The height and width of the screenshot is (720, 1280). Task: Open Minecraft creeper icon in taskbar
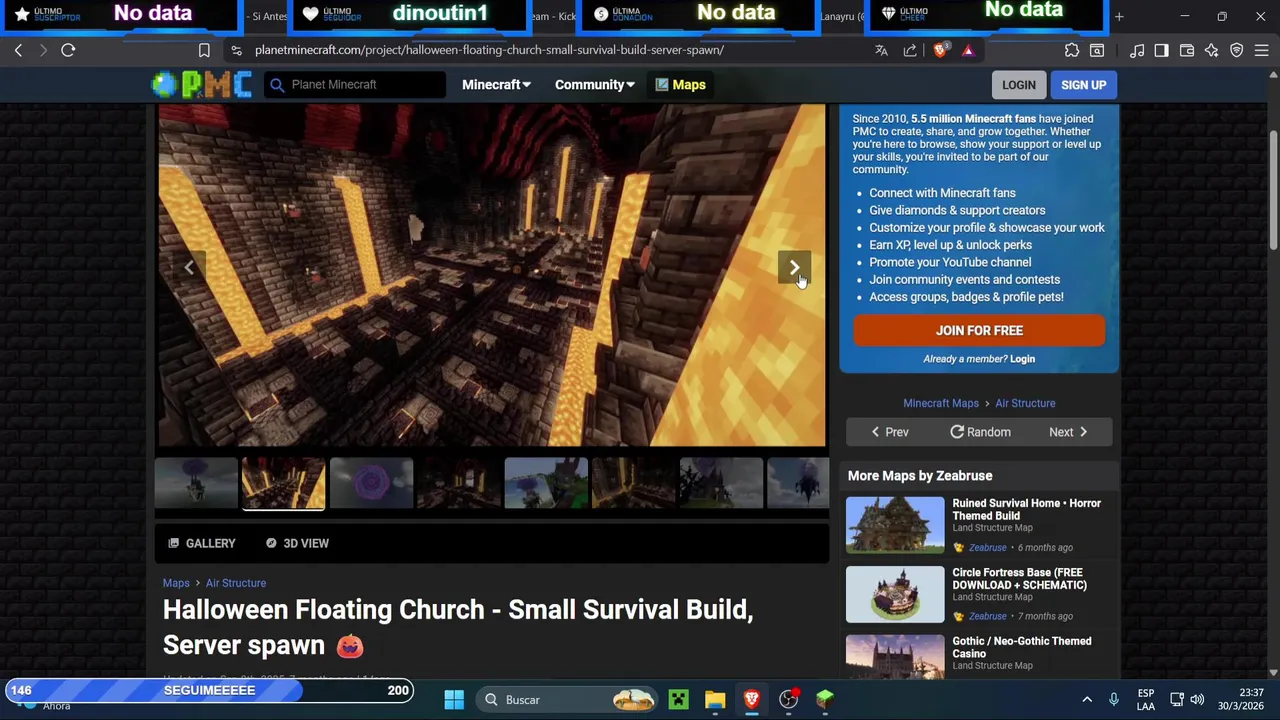point(679,699)
